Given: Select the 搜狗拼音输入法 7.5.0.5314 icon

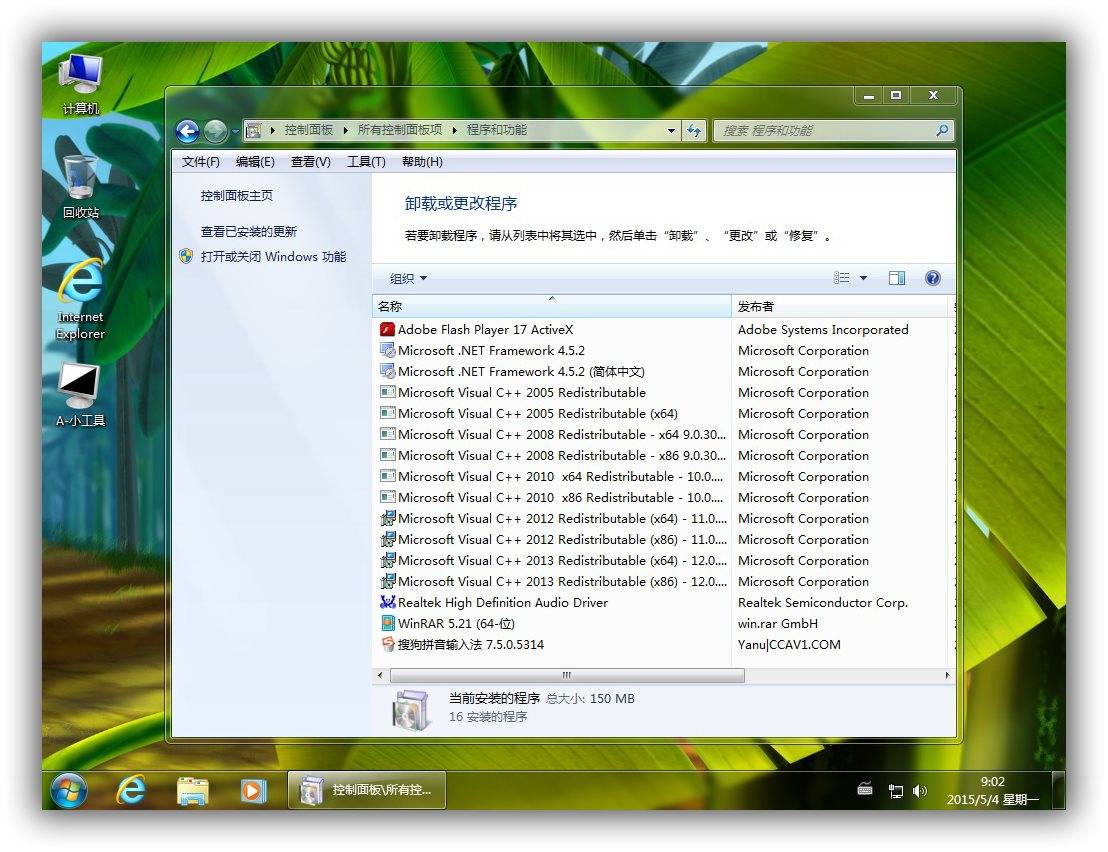Looking at the screenshot, I should click(x=387, y=644).
